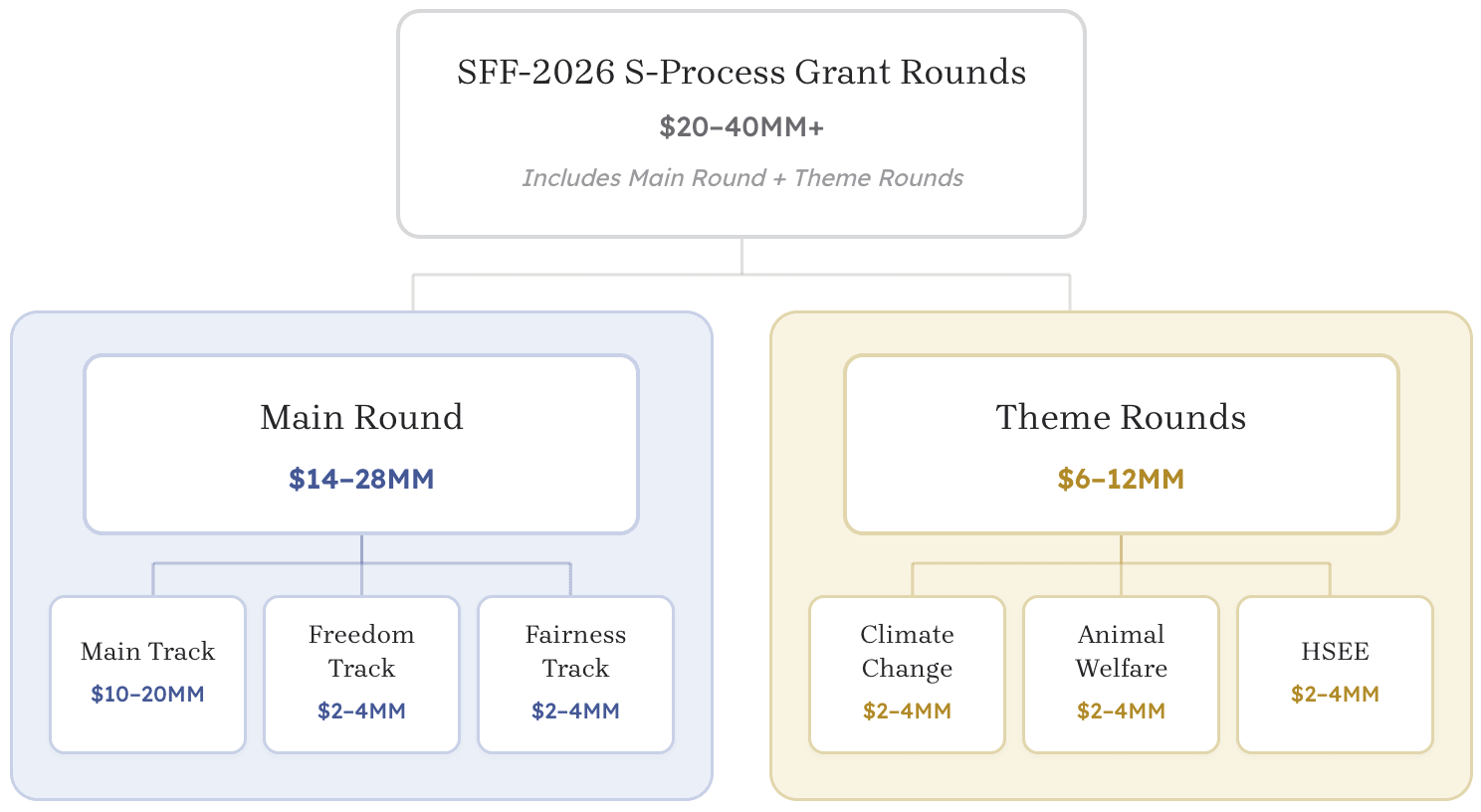This screenshot has height=812, width=1481.
Task: Select the $20–40MM+ total amount
Action: 741,127
